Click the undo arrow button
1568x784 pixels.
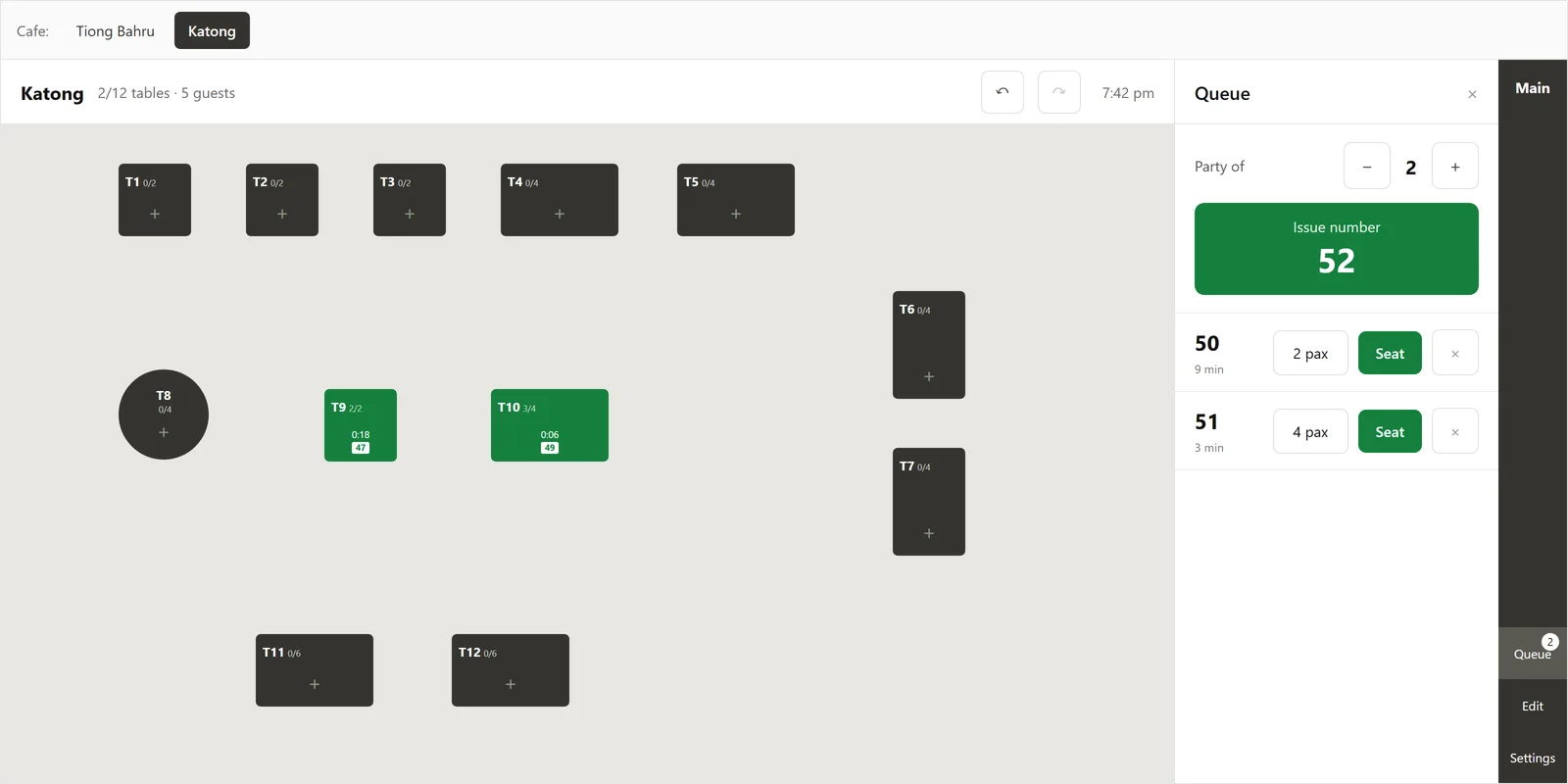(1003, 92)
